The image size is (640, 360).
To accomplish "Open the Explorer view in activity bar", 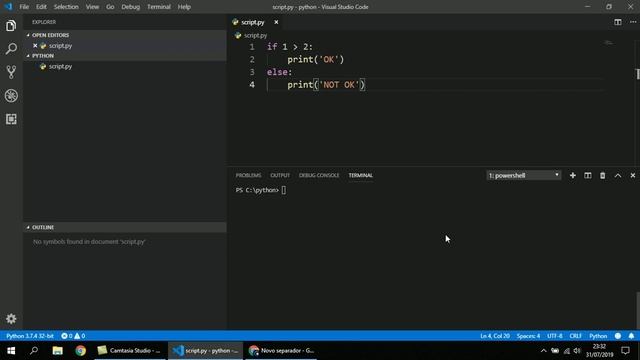I will tap(11, 26).
